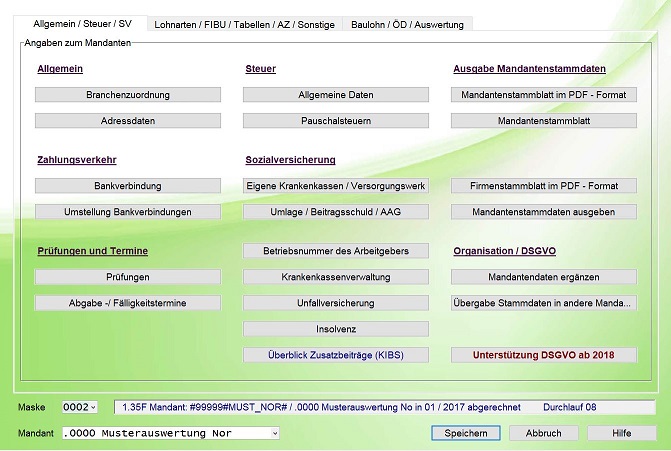The width and height of the screenshot is (671, 451).
Task: Open Pauschalsteuern under Steuer
Action: click(336, 121)
